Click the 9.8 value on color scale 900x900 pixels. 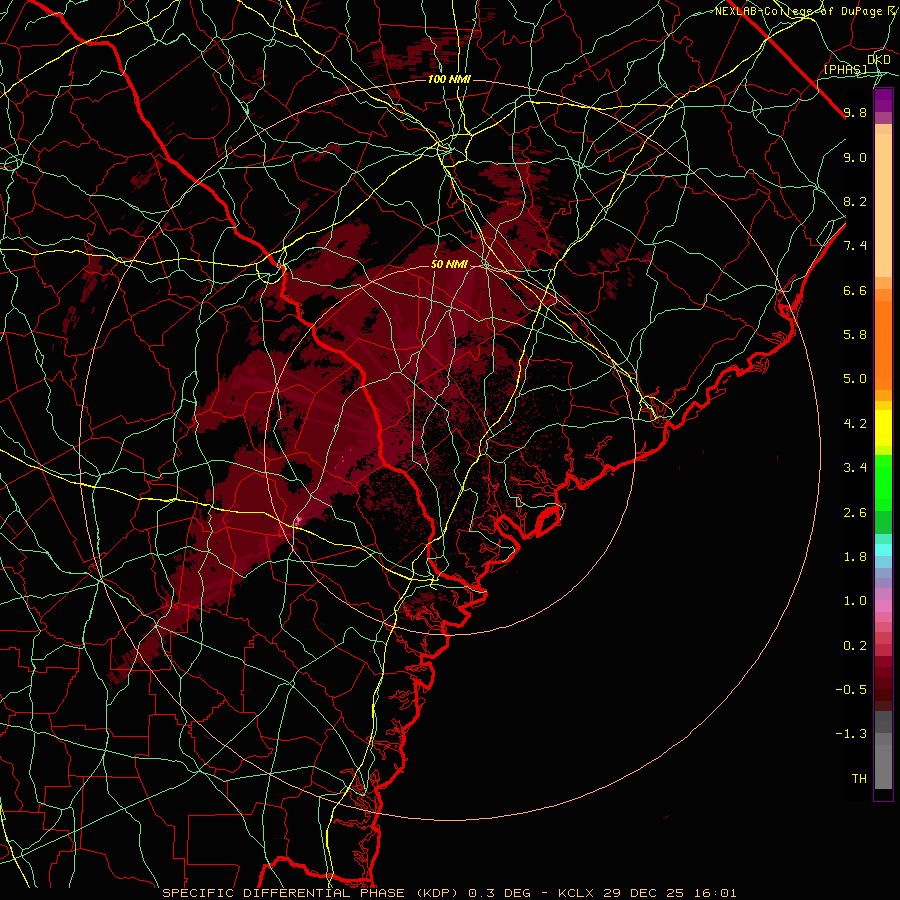pos(855,112)
